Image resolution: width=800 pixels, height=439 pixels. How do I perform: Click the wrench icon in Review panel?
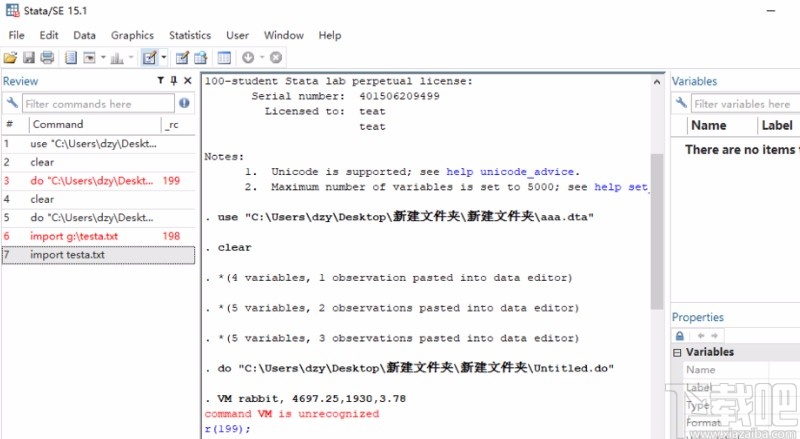(x=12, y=103)
